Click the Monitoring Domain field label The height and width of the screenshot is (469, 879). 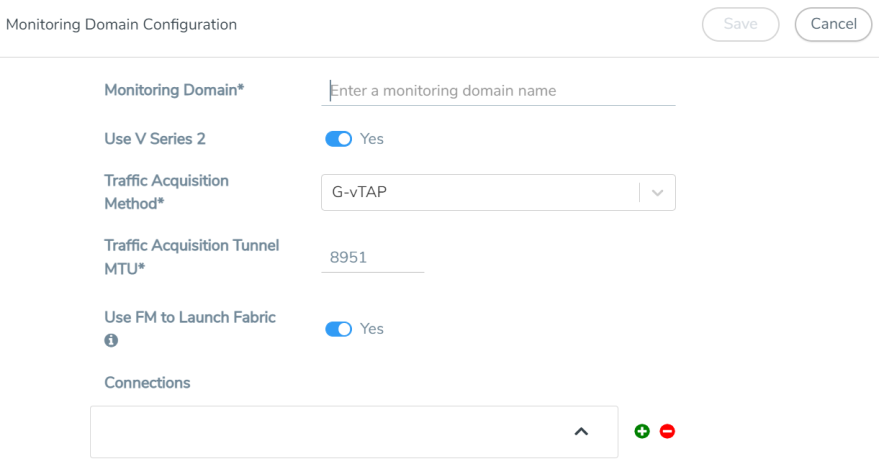point(174,90)
